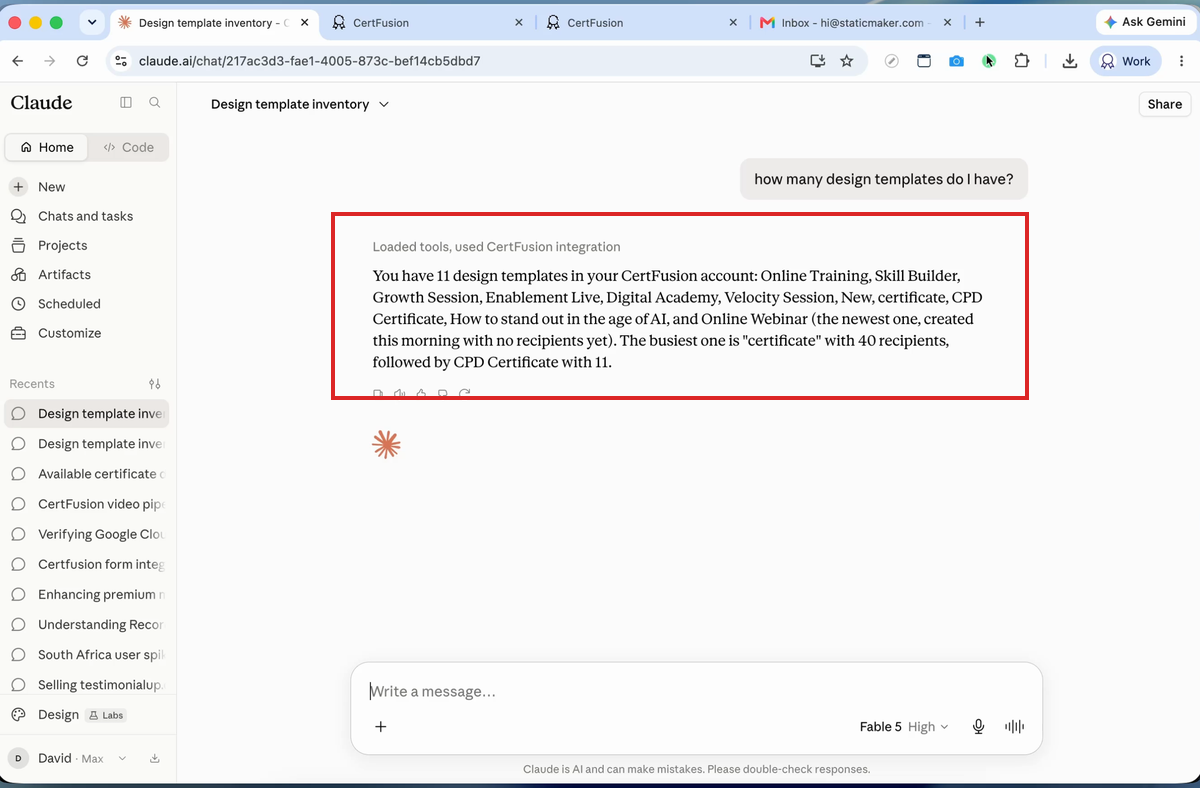1200x788 pixels.
Task: Retry the response with the regenerate icon
Action: (x=465, y=394)
